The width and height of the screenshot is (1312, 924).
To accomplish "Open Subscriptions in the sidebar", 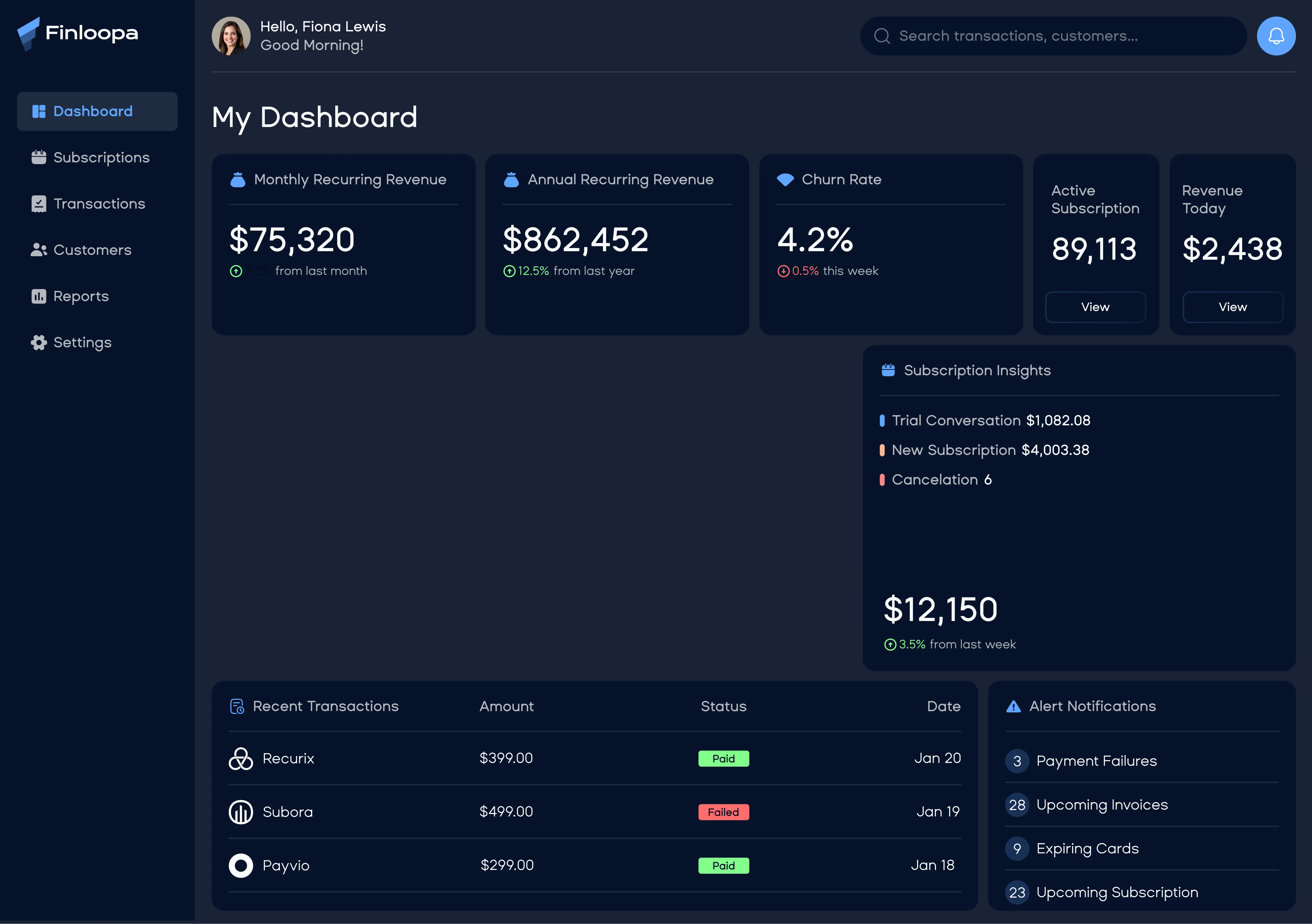I will tap(97, 157).
